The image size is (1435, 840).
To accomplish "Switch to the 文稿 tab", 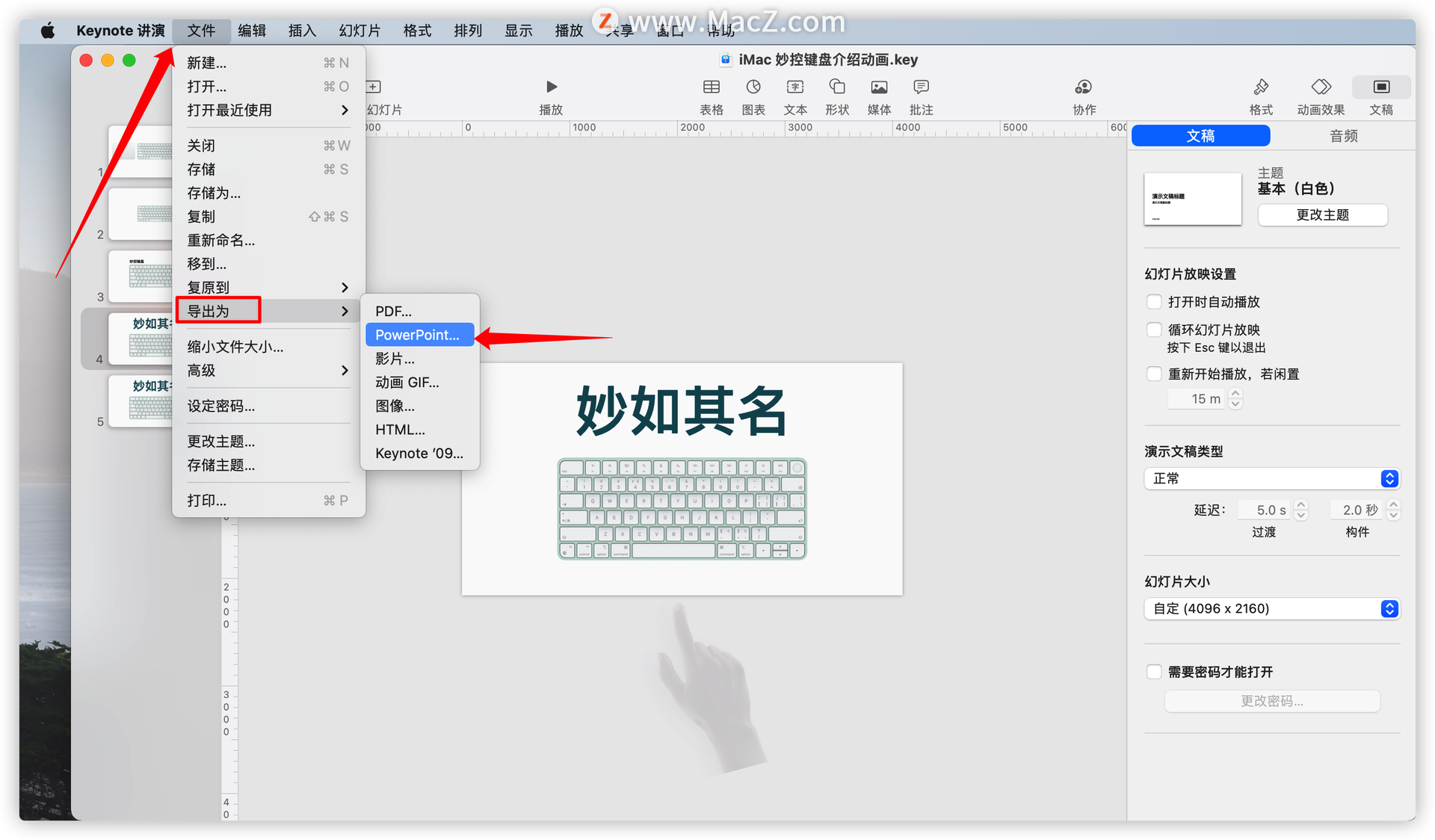I will tap(1200, 136).
